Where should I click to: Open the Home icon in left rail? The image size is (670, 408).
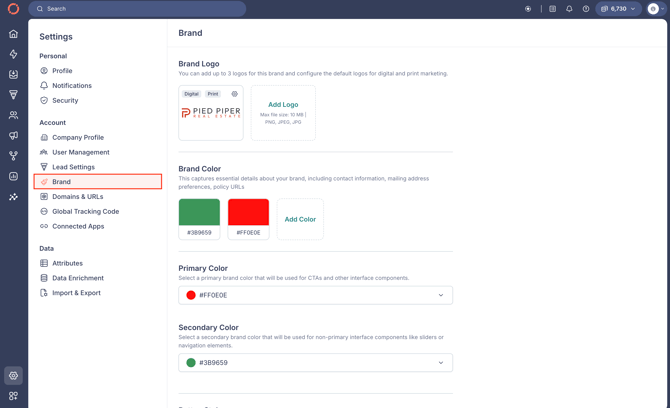click(13, 34)
